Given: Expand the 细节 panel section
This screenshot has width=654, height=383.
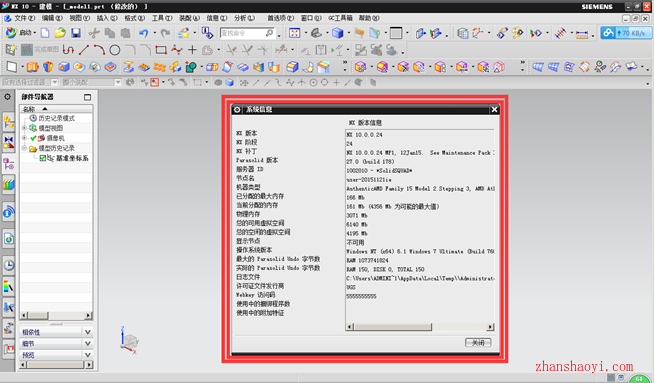Looking at the screenshot, I should pyautogui.click(x=88, y=343).
